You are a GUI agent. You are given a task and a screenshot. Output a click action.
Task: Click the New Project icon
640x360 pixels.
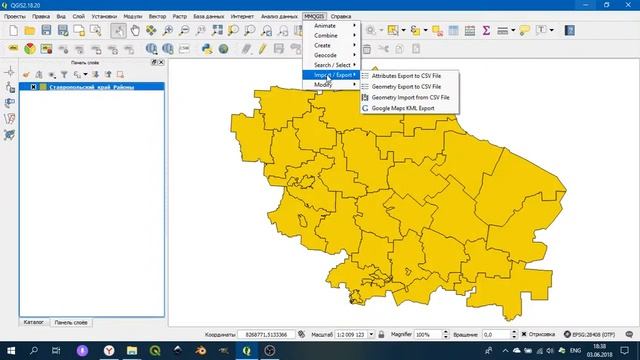click(x=13, y=30)
